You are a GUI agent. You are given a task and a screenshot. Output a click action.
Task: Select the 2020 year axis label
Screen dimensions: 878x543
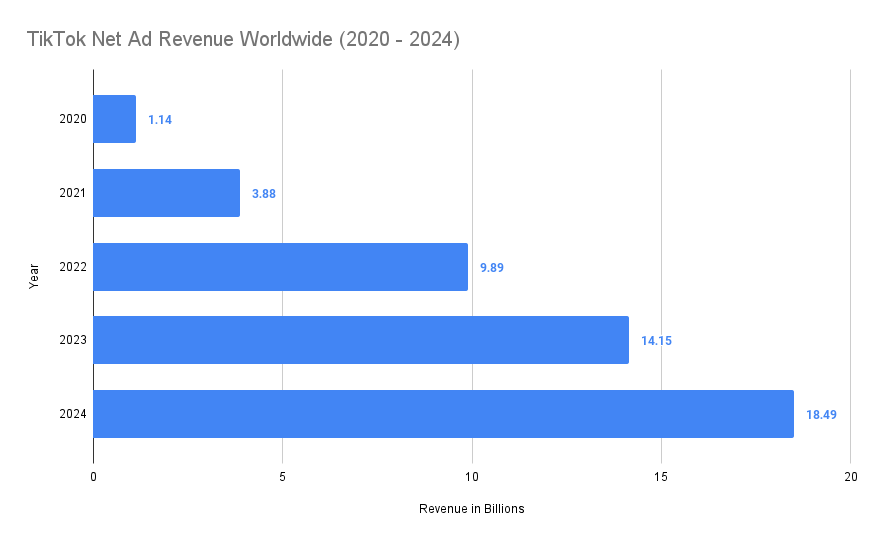(x=73, y=119)
